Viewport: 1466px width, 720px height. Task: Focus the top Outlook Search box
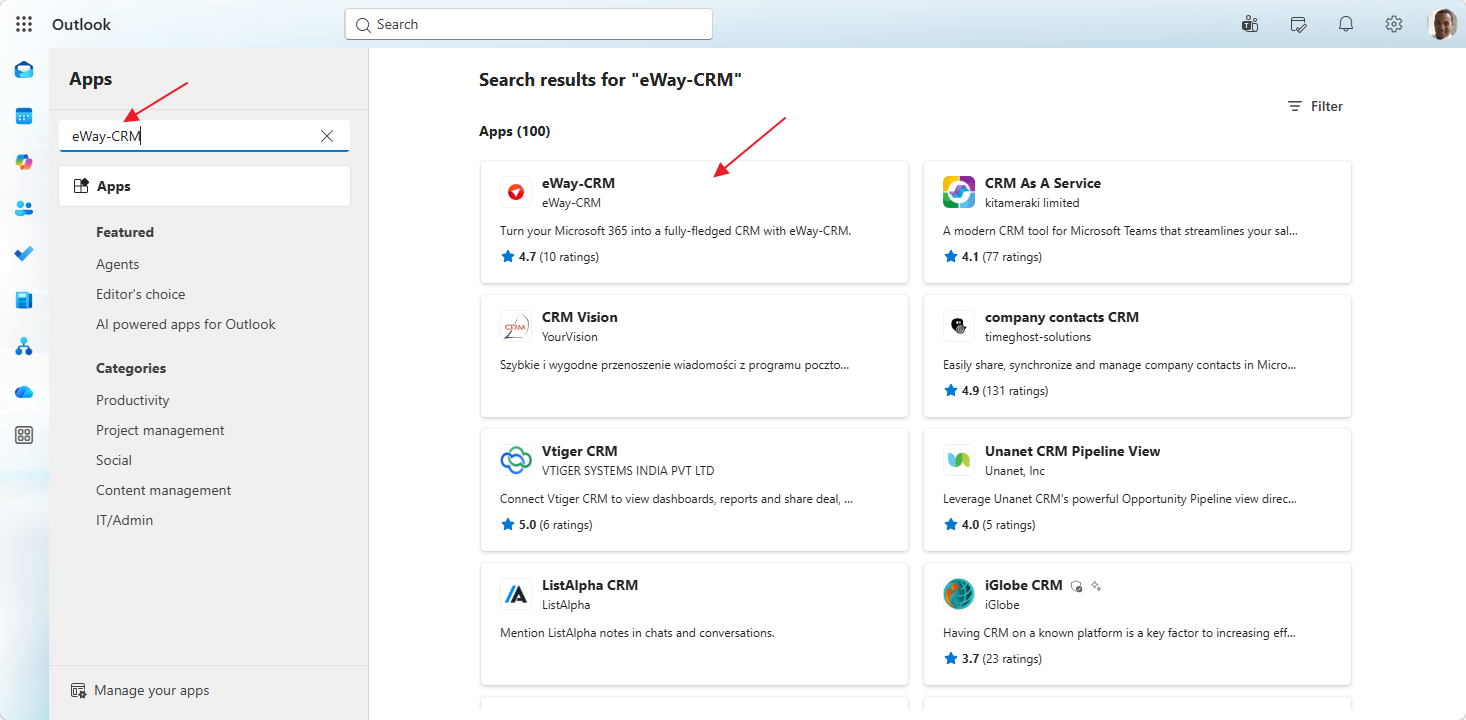tap(528, 24)
